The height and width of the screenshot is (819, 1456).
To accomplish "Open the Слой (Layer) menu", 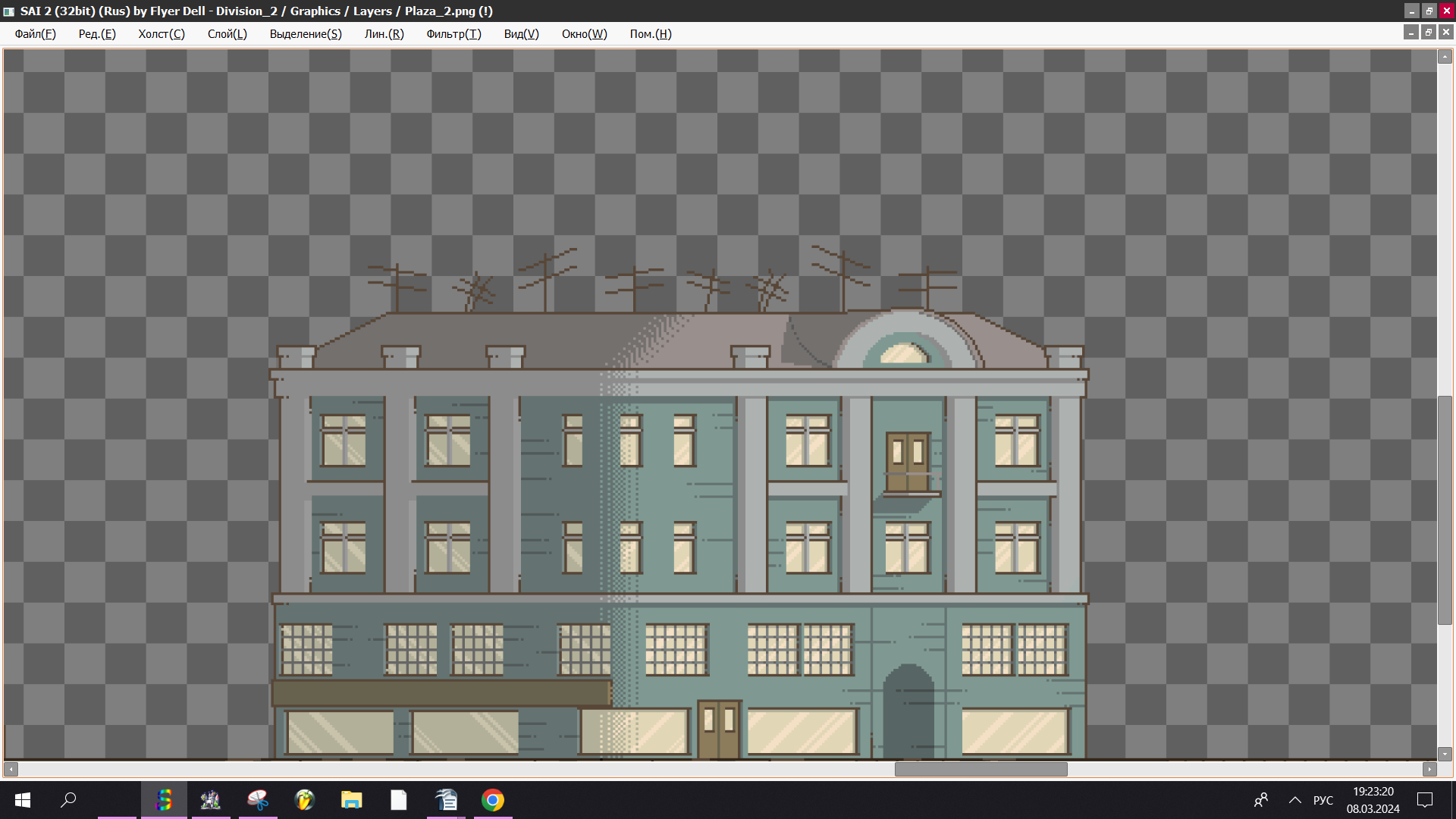I will click(227, 34).
